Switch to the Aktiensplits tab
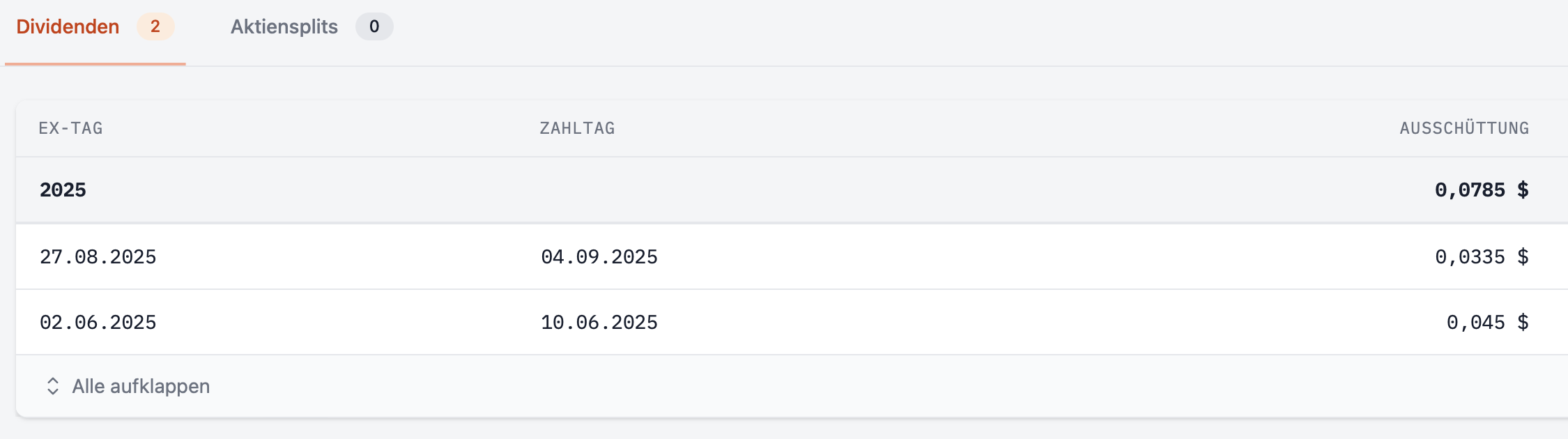Image resolution: width=1568 pixels, height=439 pixels. click(284, 27)
